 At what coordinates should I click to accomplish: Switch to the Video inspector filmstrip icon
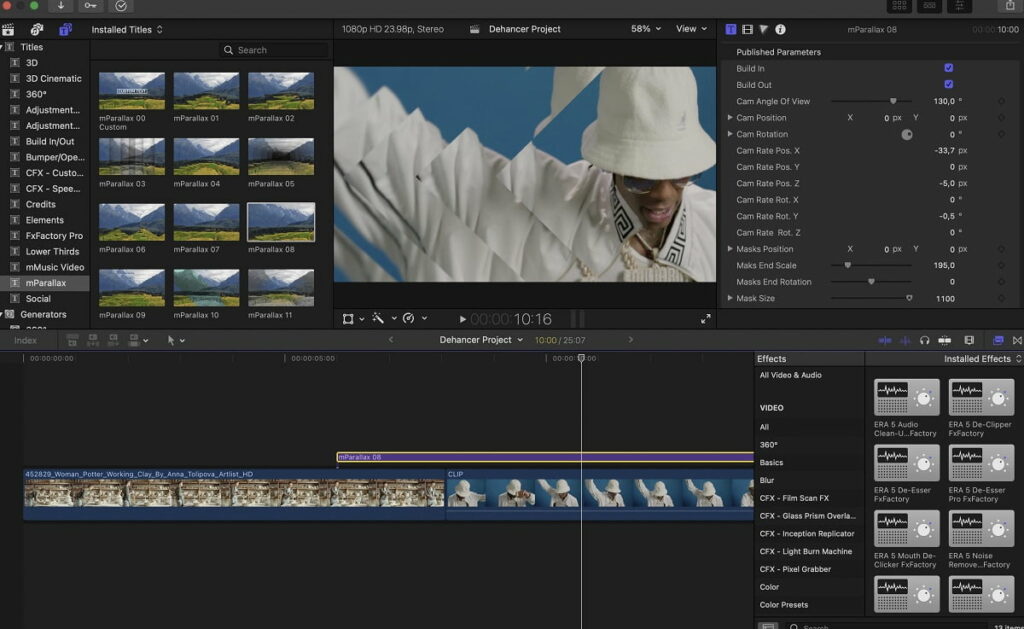coord(748,30)
